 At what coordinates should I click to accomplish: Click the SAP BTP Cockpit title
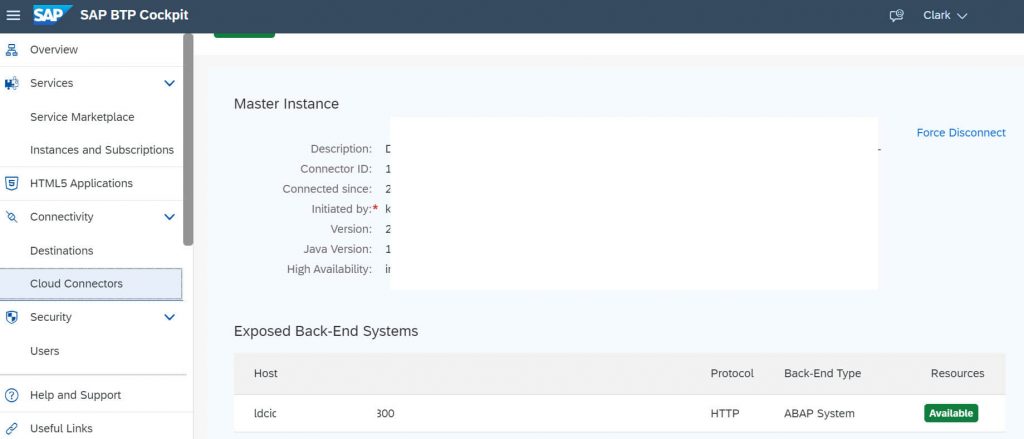(x=134, y=15)
